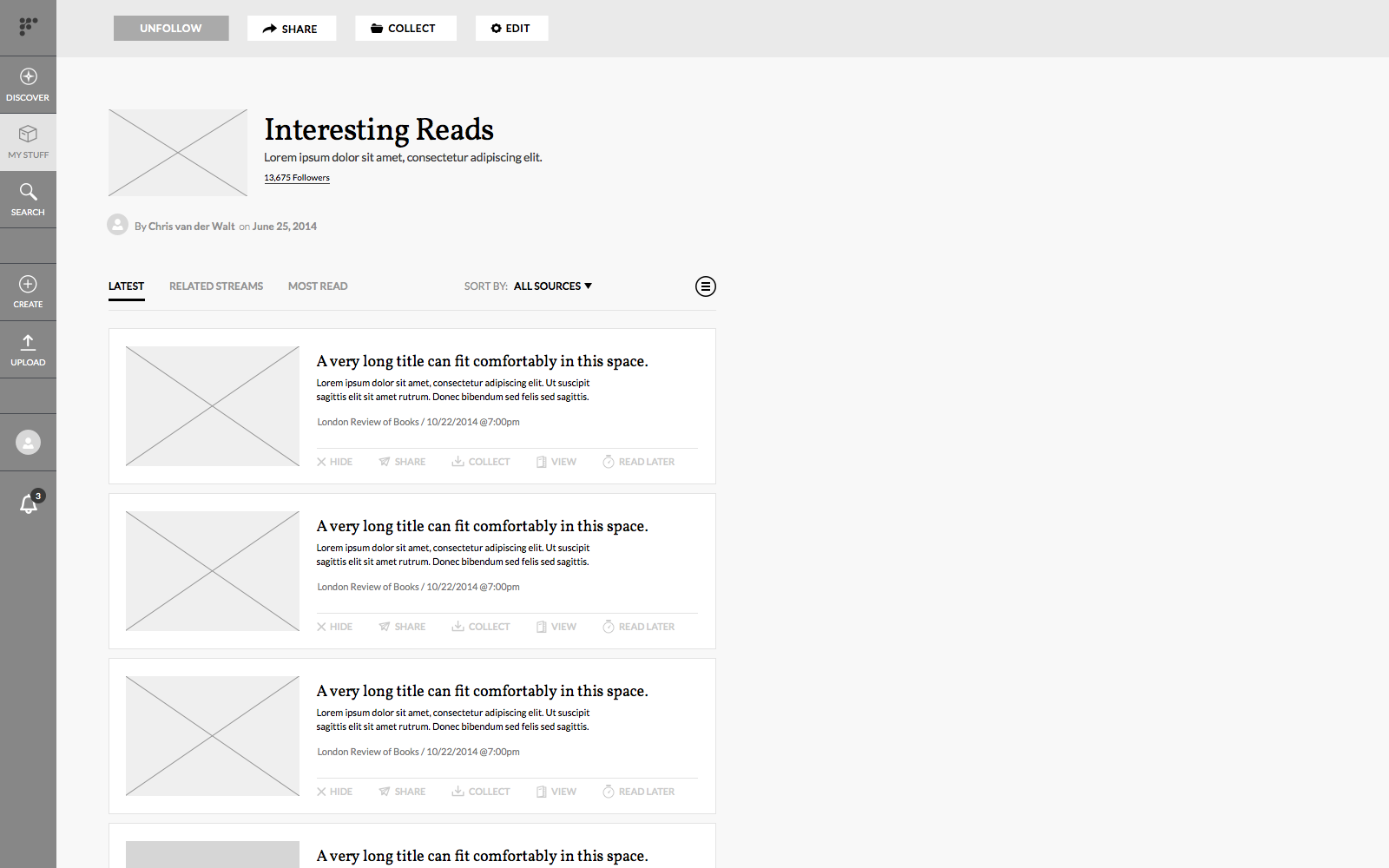View the second article

556,627
